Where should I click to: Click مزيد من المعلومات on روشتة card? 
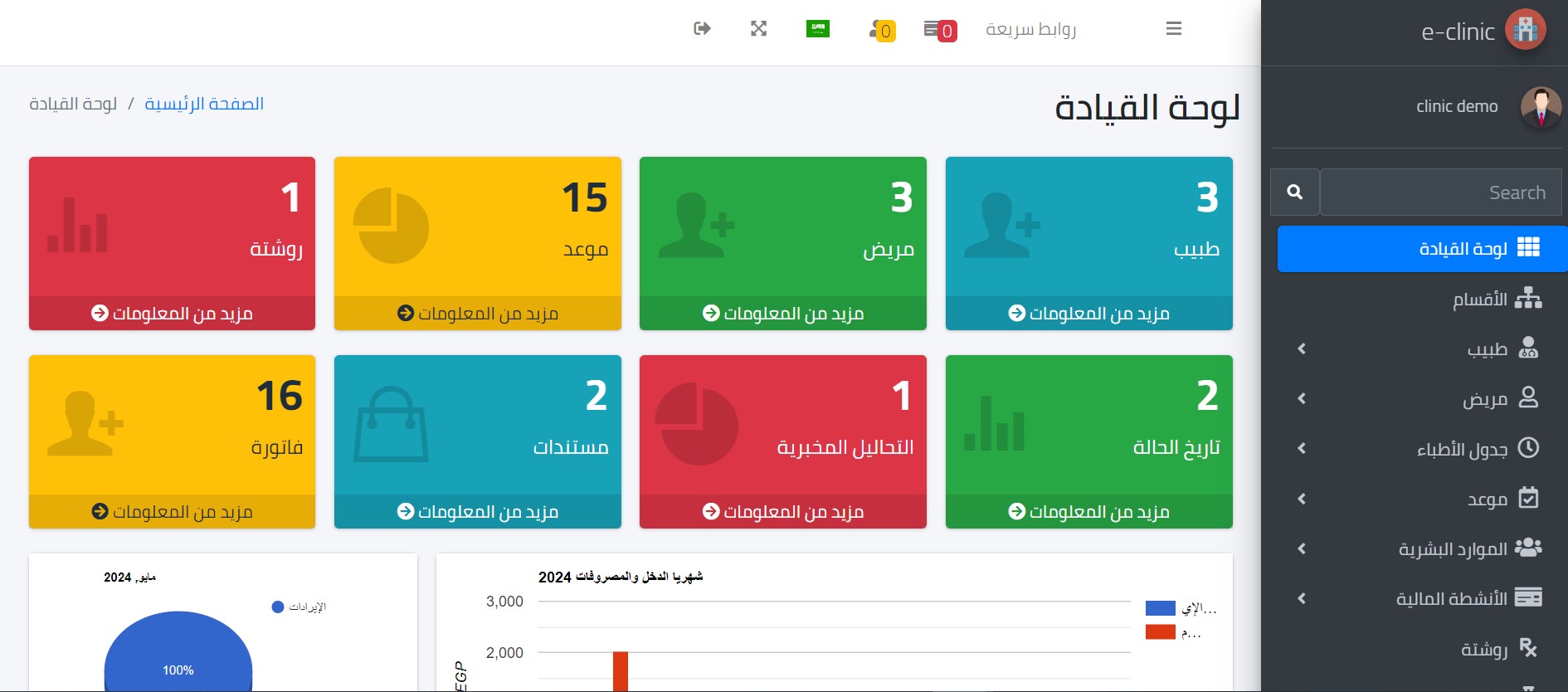(x=172, y=314)
